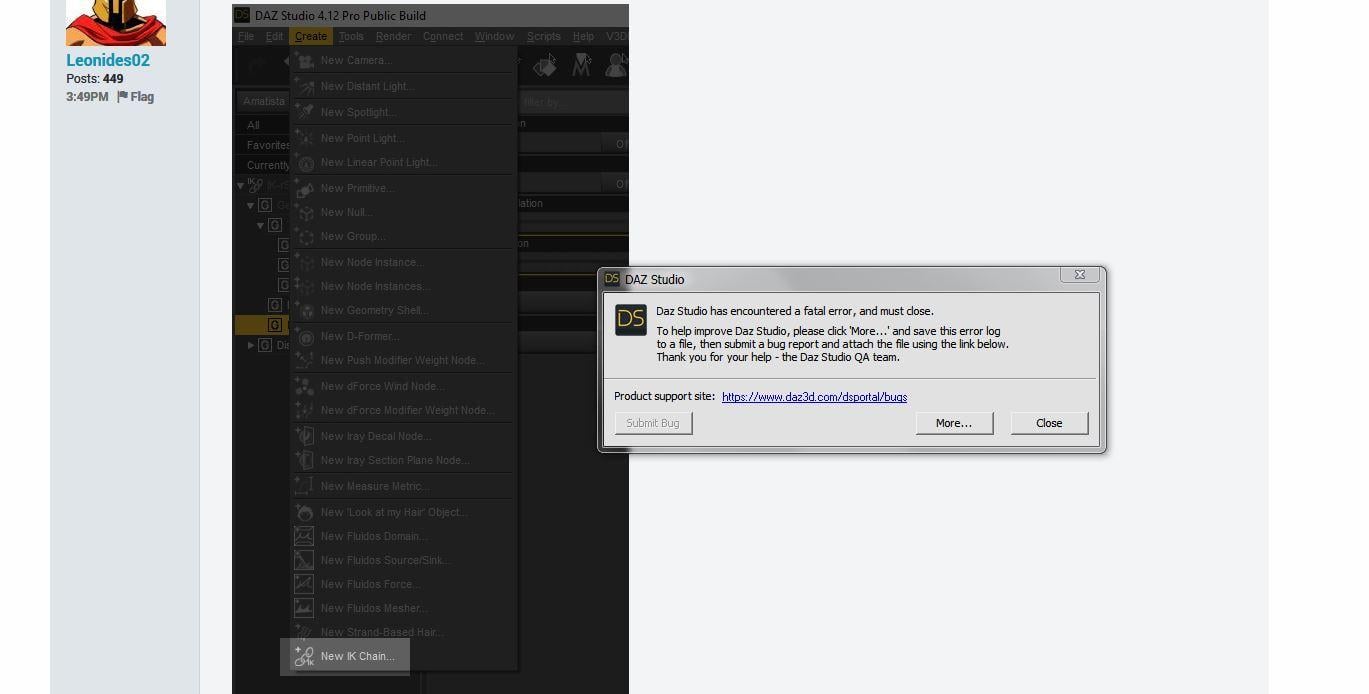Select the Currently category row

pyautogui.click(x=263, y=165)
